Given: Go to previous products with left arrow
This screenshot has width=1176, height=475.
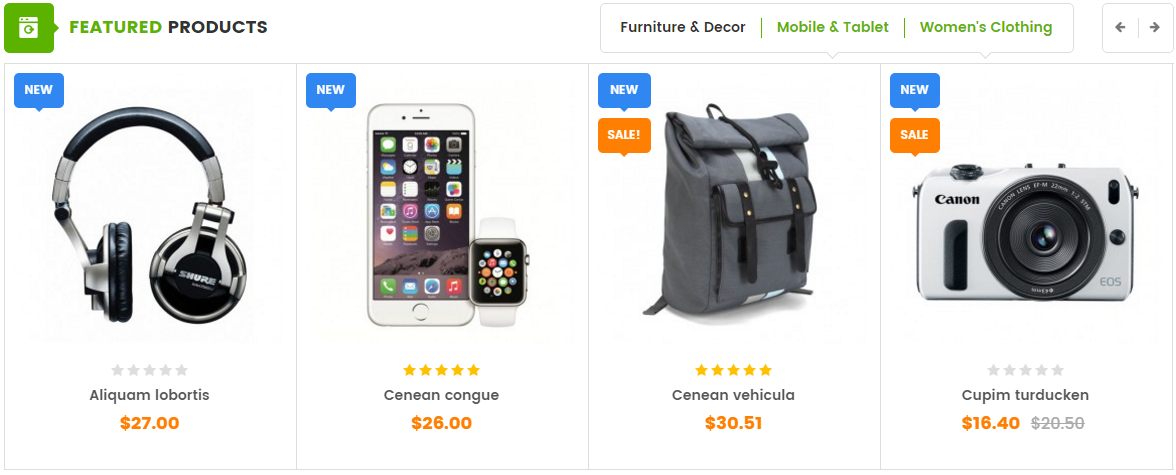Looking at the screenshot, I should click(1120, 28).
